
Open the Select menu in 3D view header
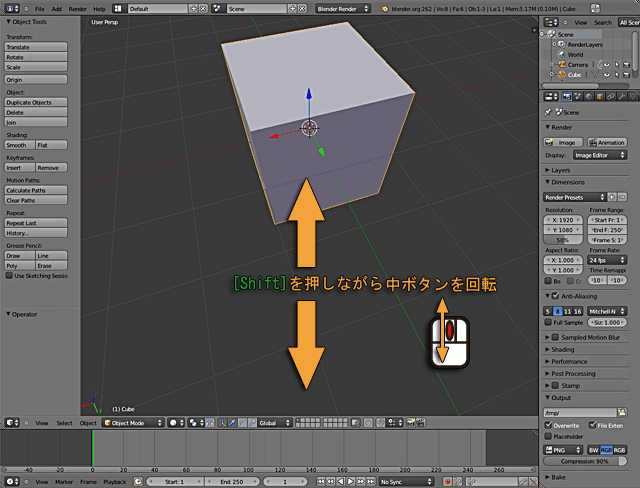coord(64,423)
